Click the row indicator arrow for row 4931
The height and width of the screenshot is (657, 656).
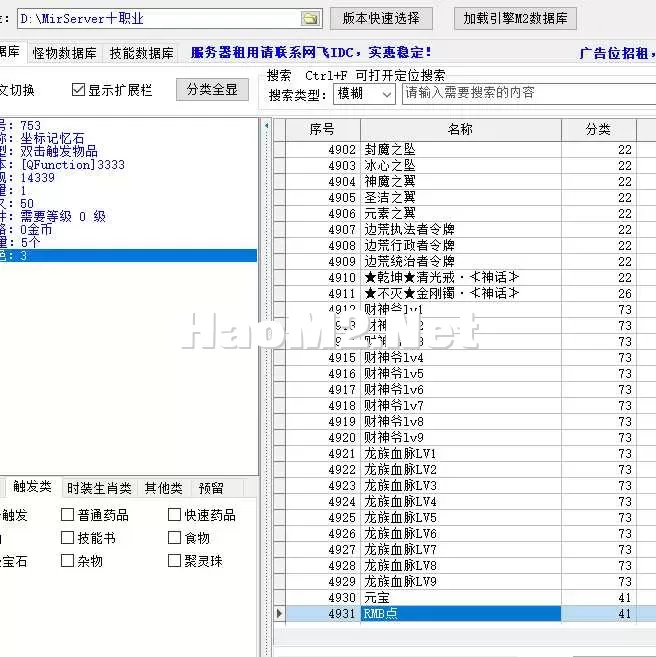coord(279,613)
